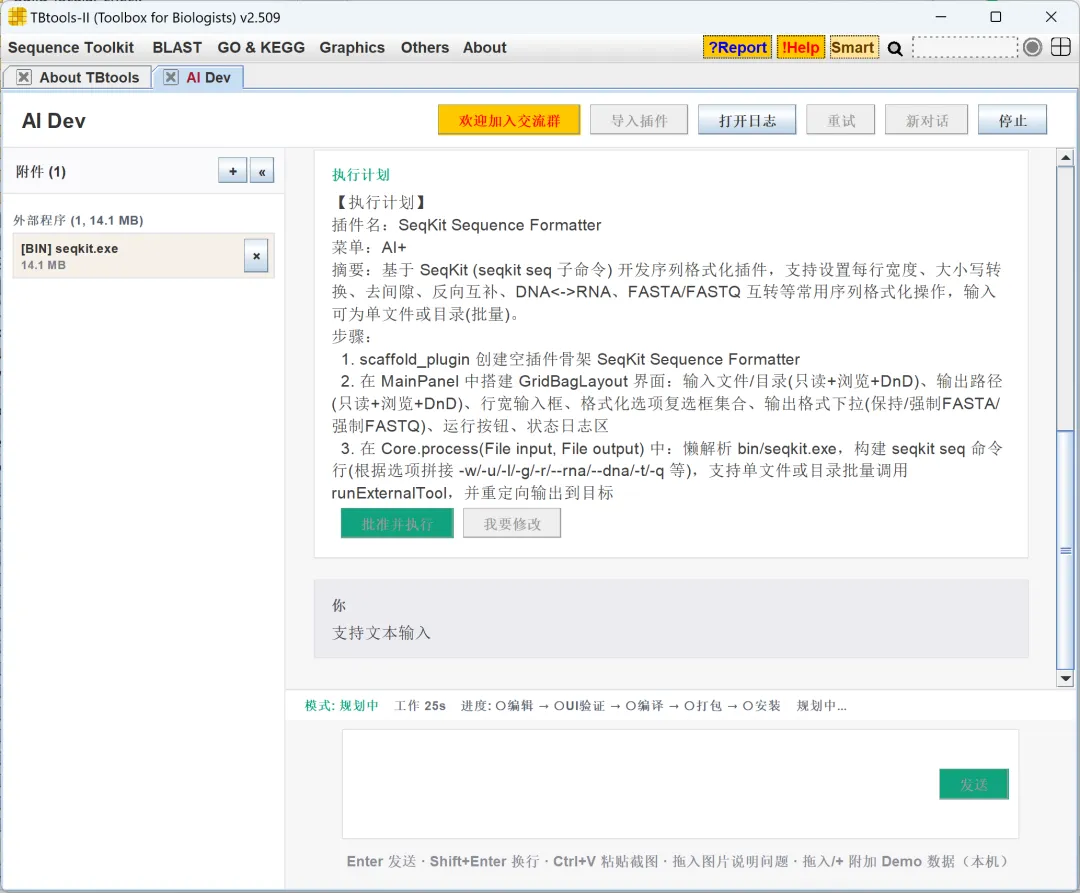The image size is (1080, 893).
Task: Click the green 批准并执行 button
Action: tap(397, 523)
